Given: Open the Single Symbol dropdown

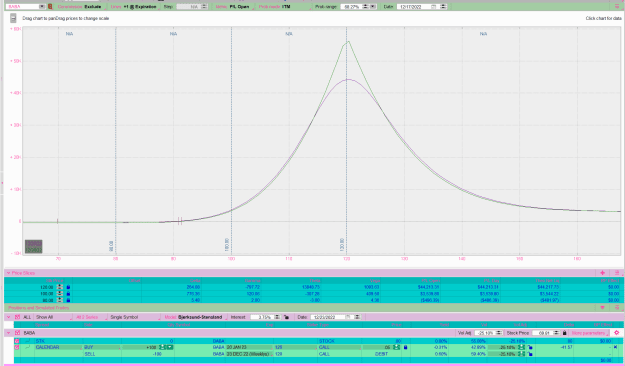Looking at the screenshot, I should (134, 317).
